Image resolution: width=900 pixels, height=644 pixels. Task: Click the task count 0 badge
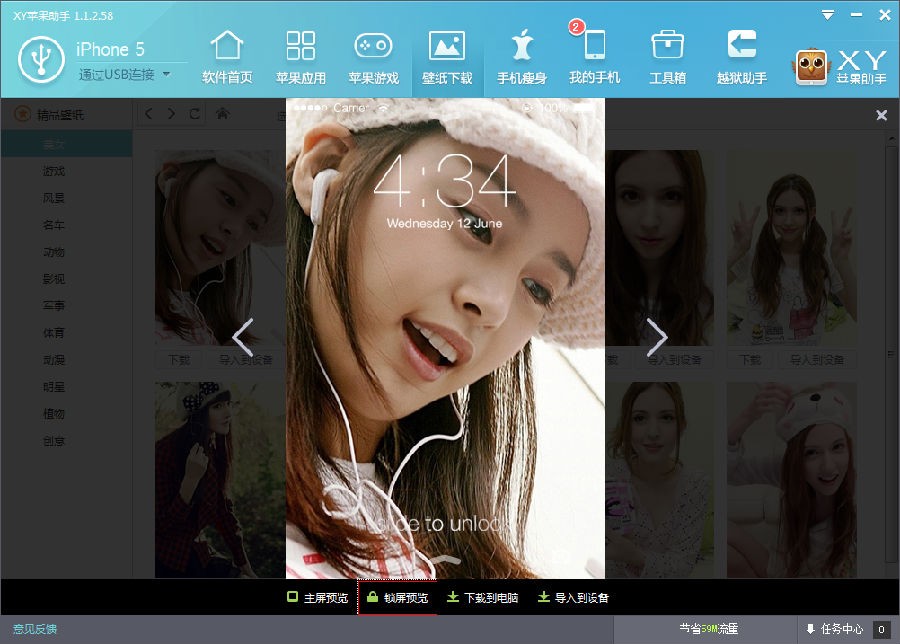pyautogui.click(x=881, y=630)
